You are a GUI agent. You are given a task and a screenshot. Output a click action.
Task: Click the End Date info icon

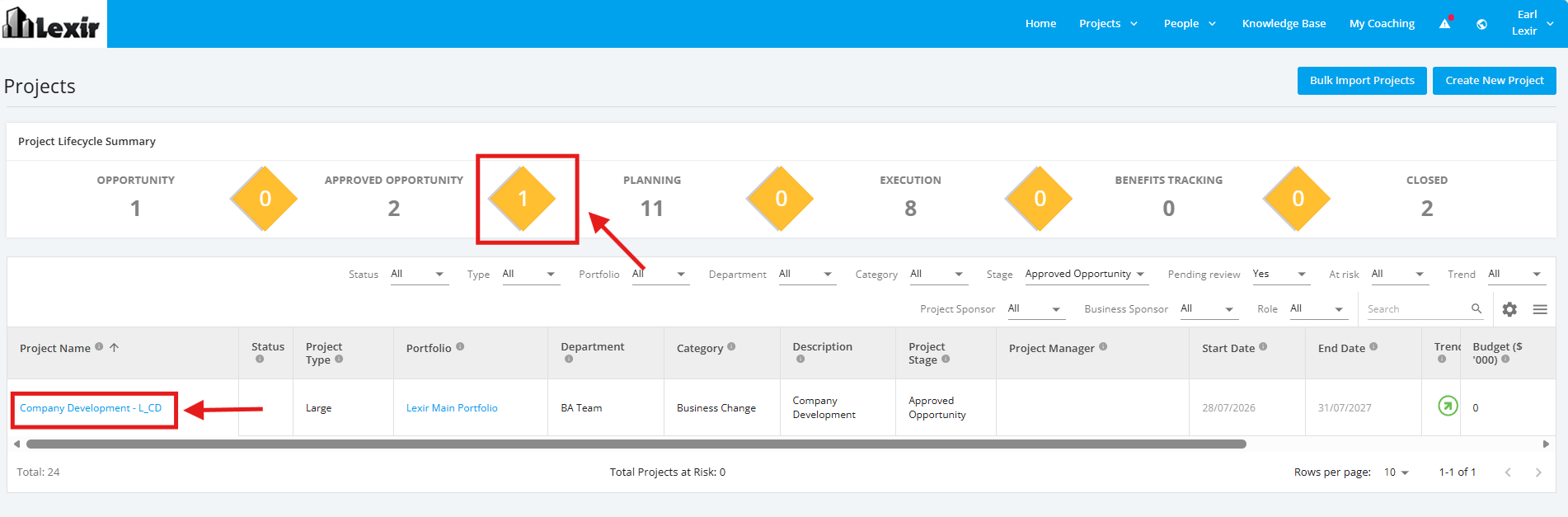click(x=1373, y=346)
